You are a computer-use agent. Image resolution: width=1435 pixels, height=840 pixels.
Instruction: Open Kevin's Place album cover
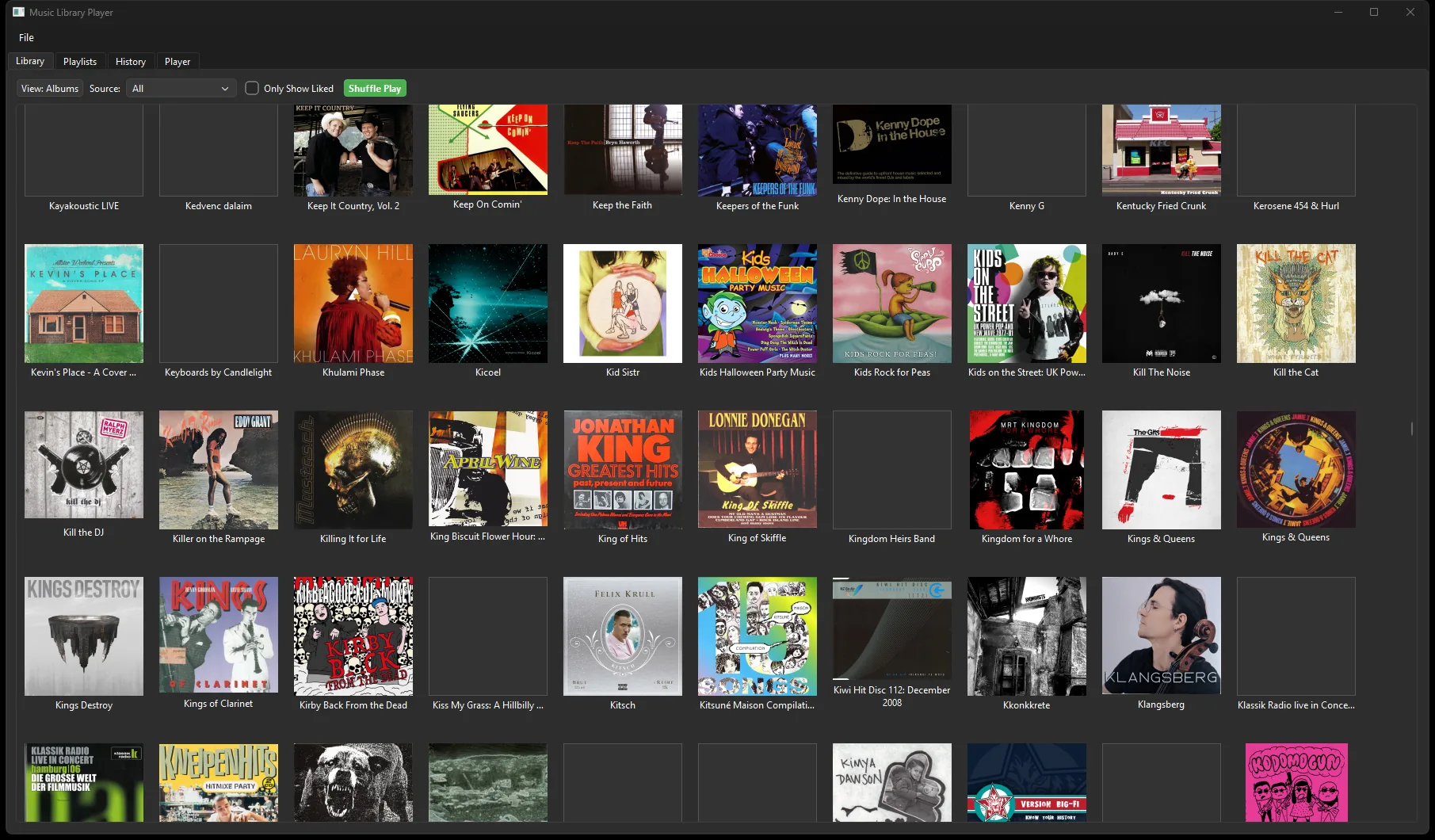click(x=84, y=304)
